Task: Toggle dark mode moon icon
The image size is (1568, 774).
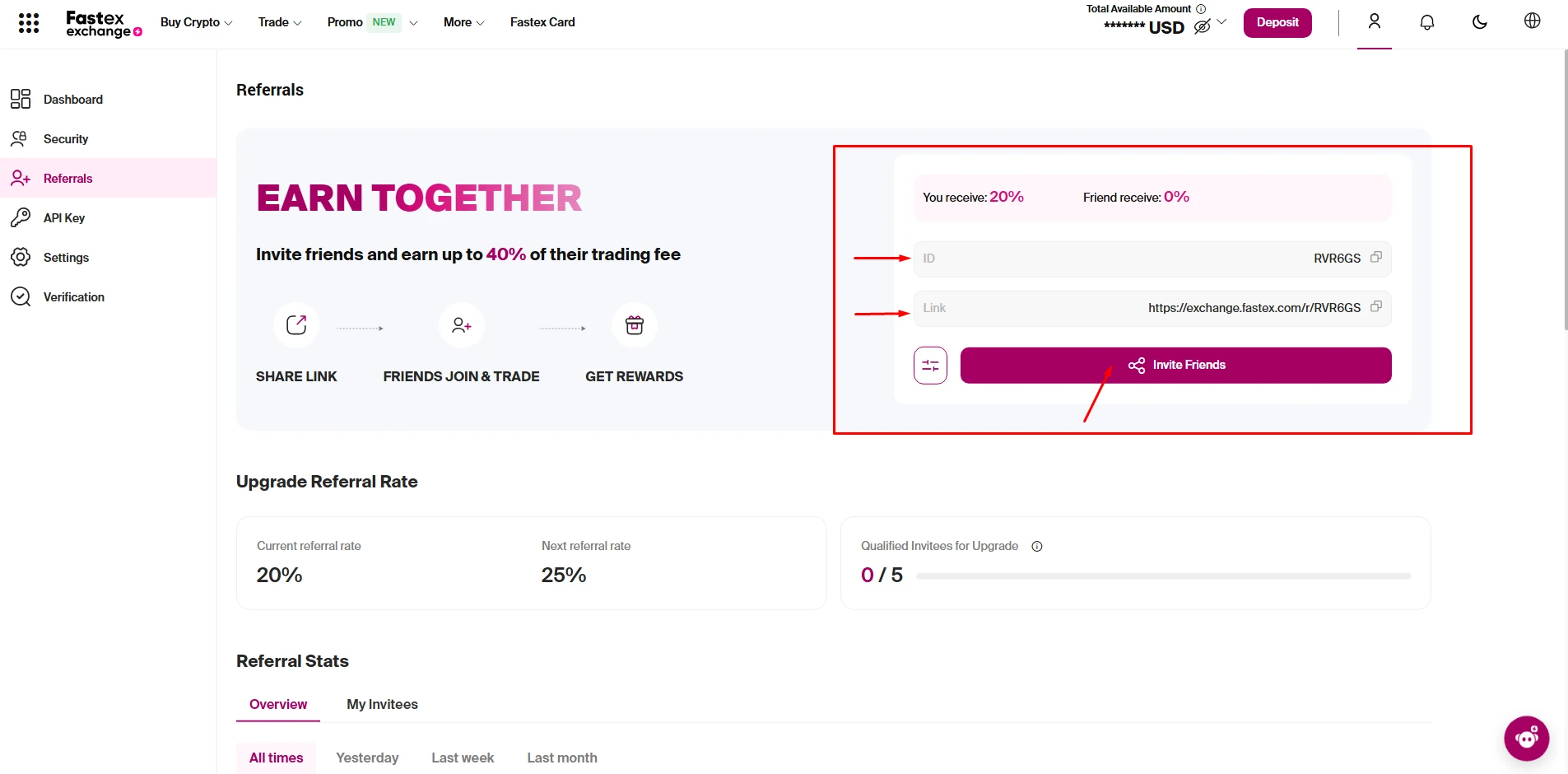Action: point(1479,22)
